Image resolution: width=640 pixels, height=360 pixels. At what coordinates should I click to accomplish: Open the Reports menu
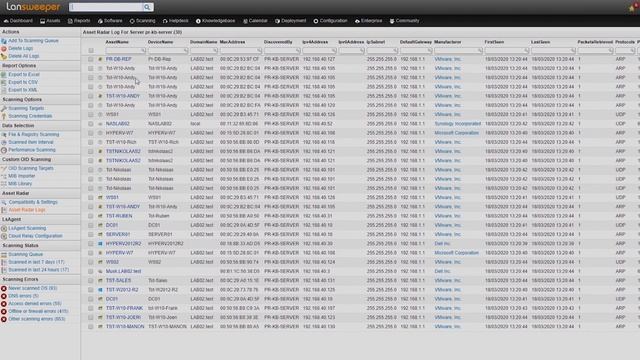(79, 21)
